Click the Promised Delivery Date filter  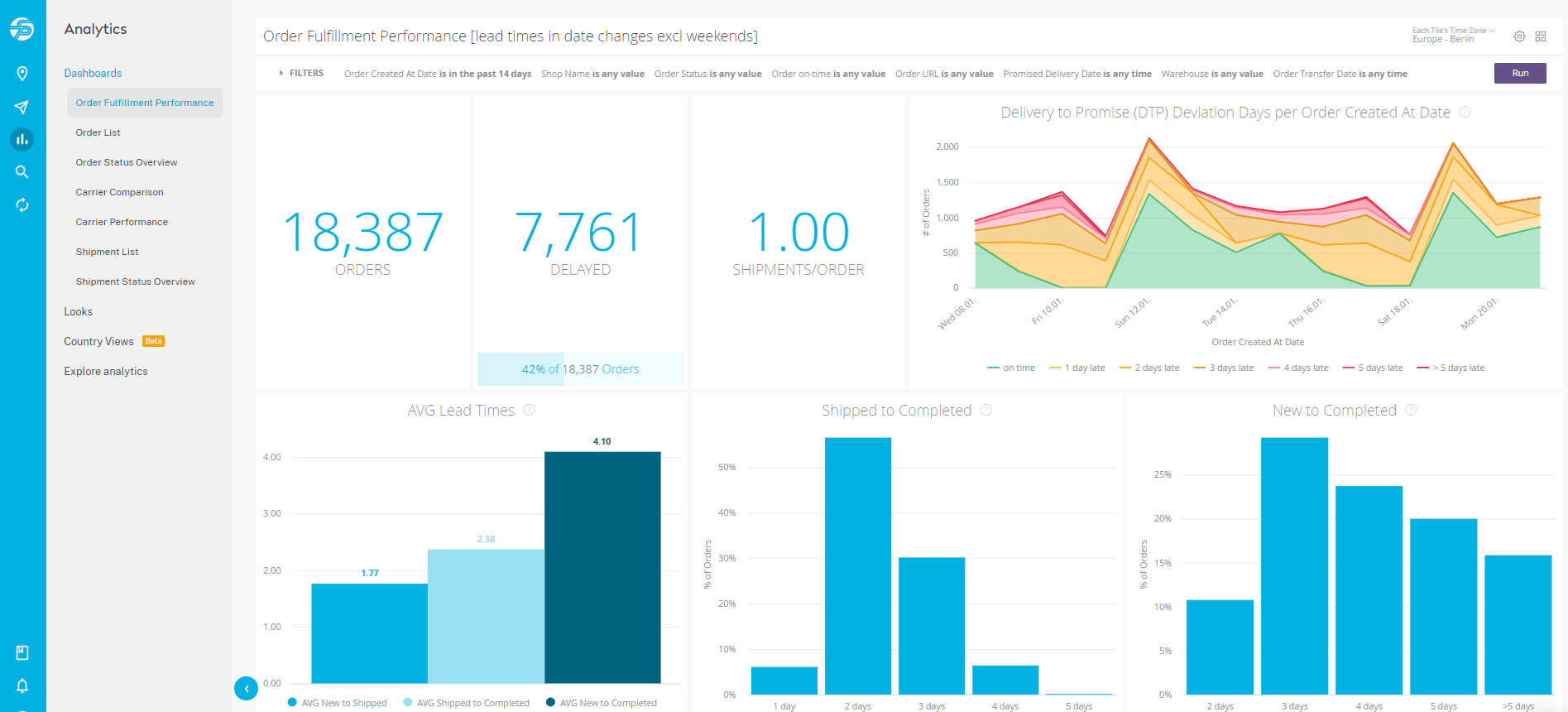tap(1077, 74)
